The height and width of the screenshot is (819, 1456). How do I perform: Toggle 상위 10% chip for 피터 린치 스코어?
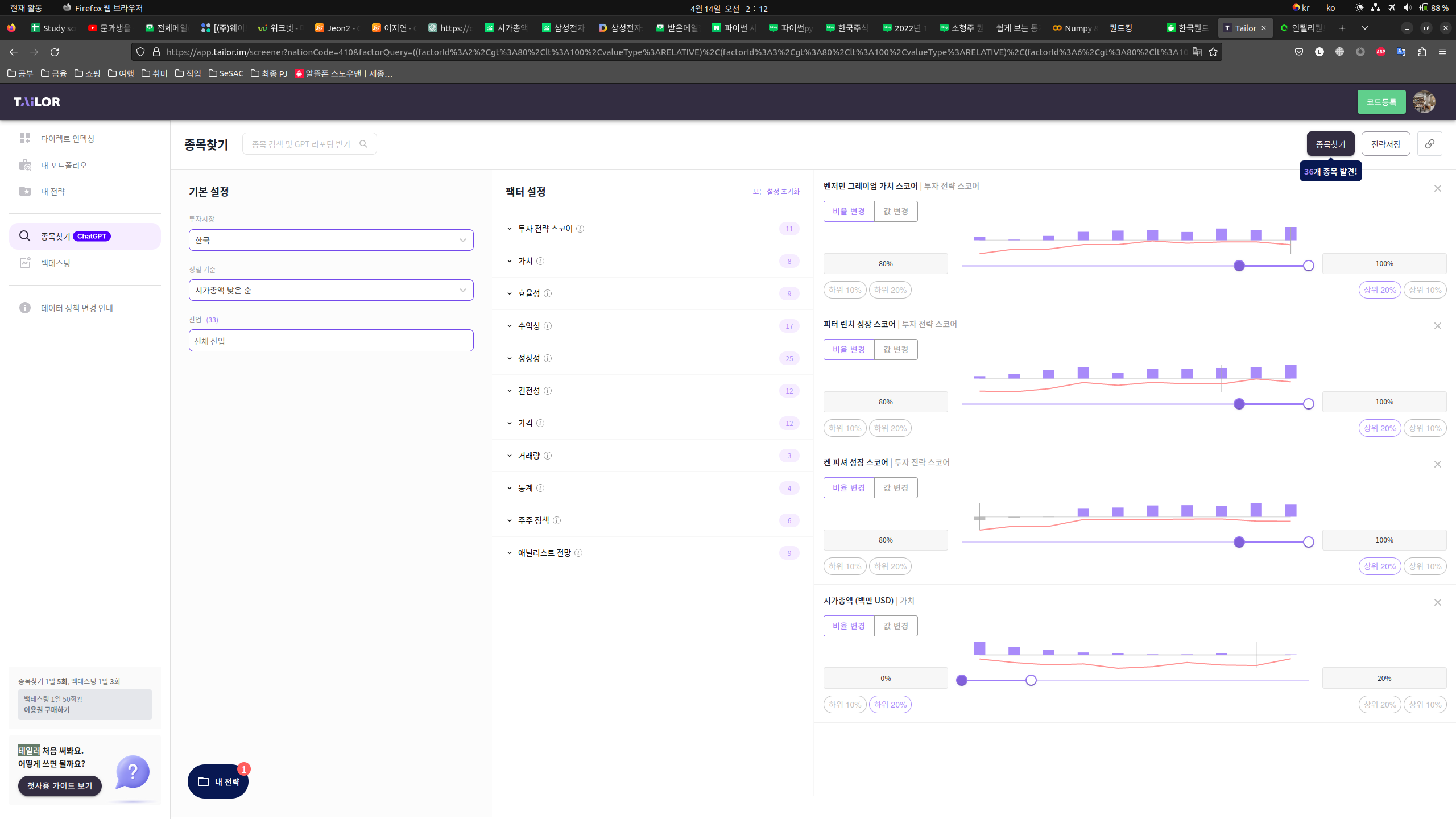[x=1425, y=428]
